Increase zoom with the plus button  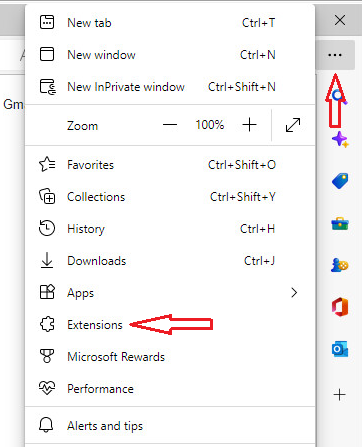(249, 125)
